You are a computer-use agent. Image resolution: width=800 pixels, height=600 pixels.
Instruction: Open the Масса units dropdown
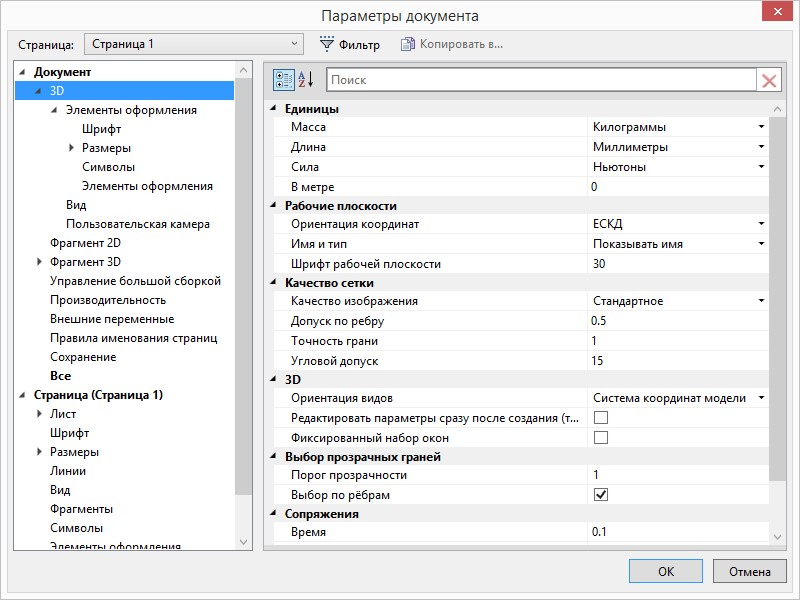(x=761, y=128)
